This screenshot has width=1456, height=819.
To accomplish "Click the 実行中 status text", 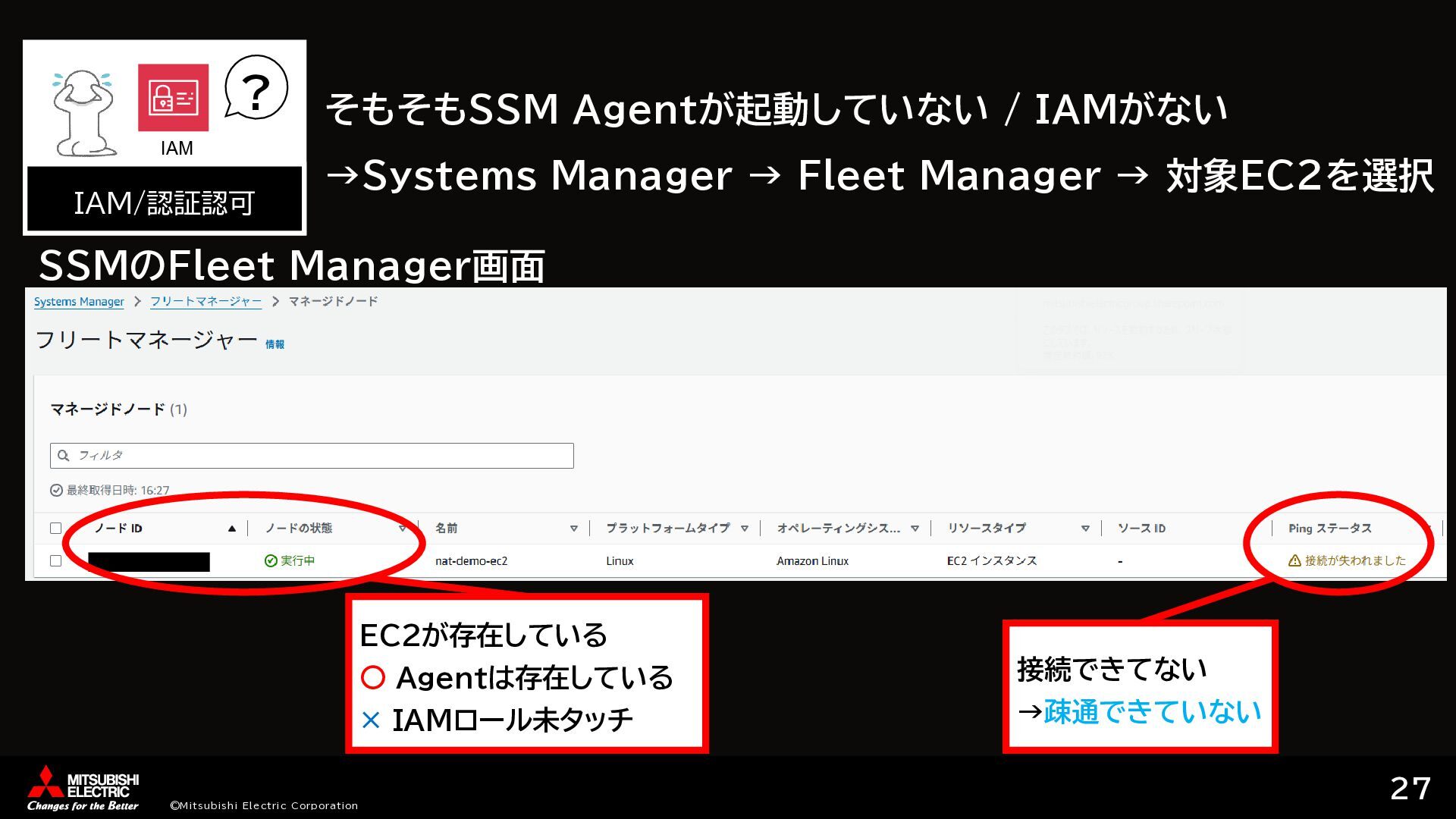I will pyautogui.click(x=298, y=561).
